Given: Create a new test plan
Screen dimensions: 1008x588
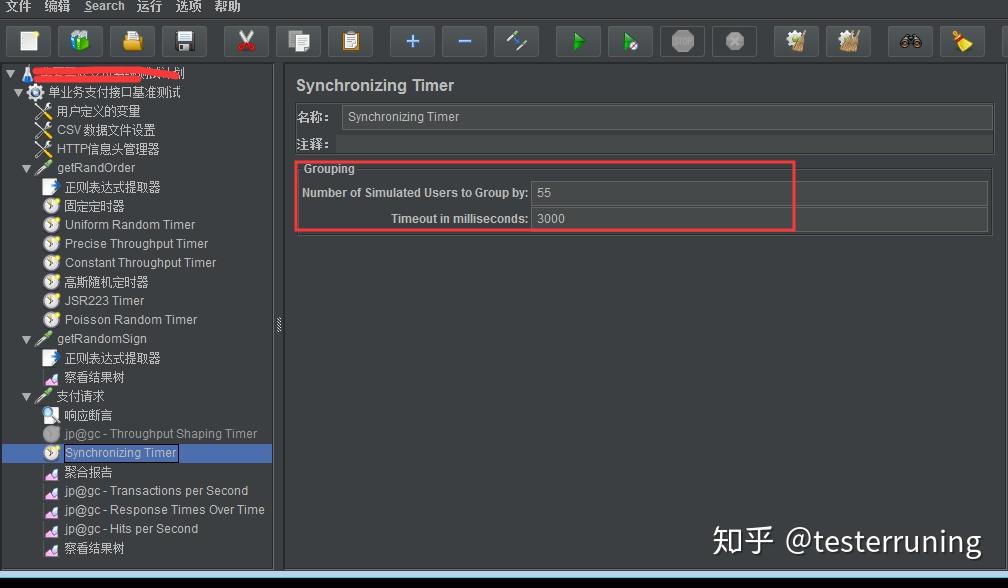Looking at the screenshot, I should 28,41.
